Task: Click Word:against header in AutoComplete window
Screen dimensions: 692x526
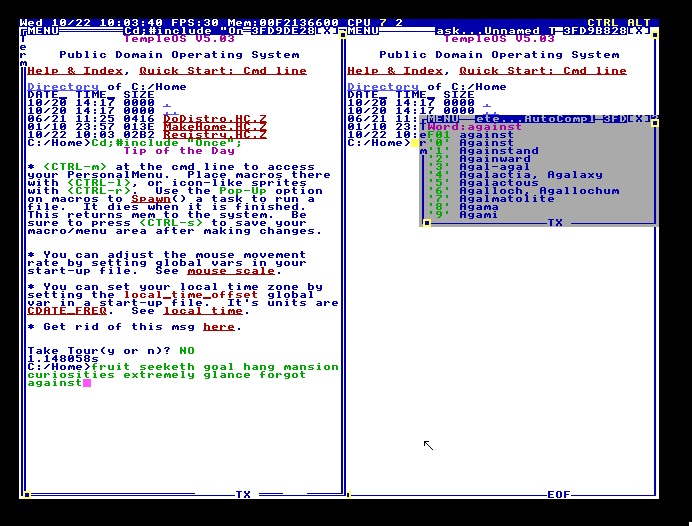Action: pyautogui.click(x=474, y=127)
